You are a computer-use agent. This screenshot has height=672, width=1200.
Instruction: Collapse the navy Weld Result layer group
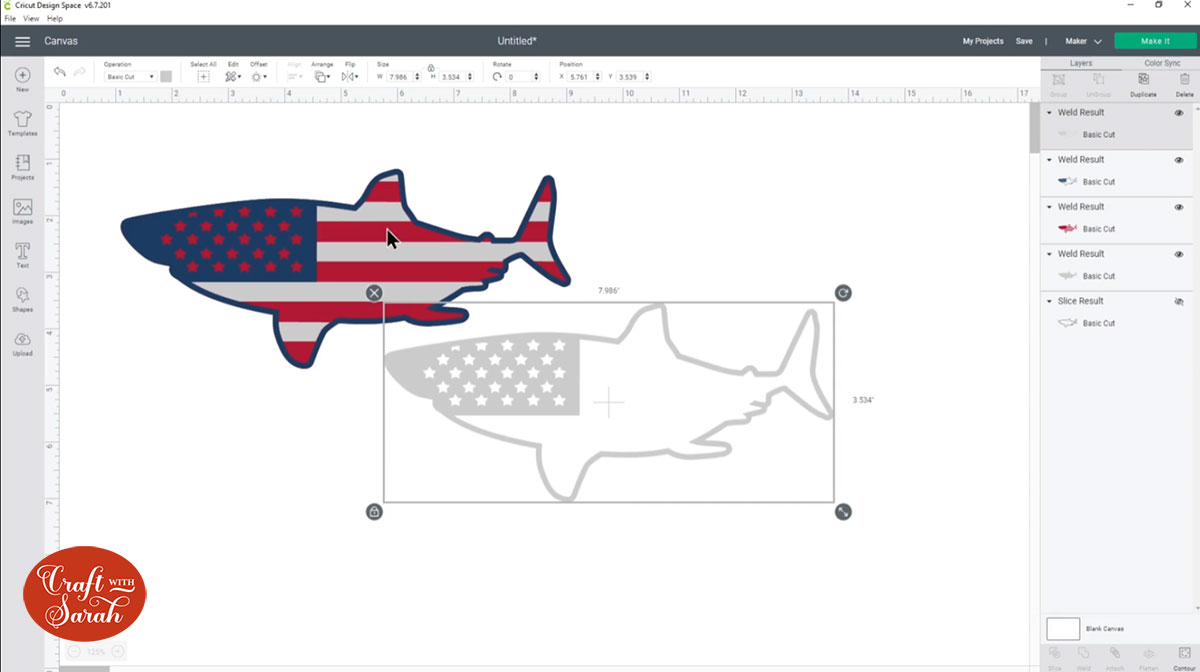point(1049,160)
